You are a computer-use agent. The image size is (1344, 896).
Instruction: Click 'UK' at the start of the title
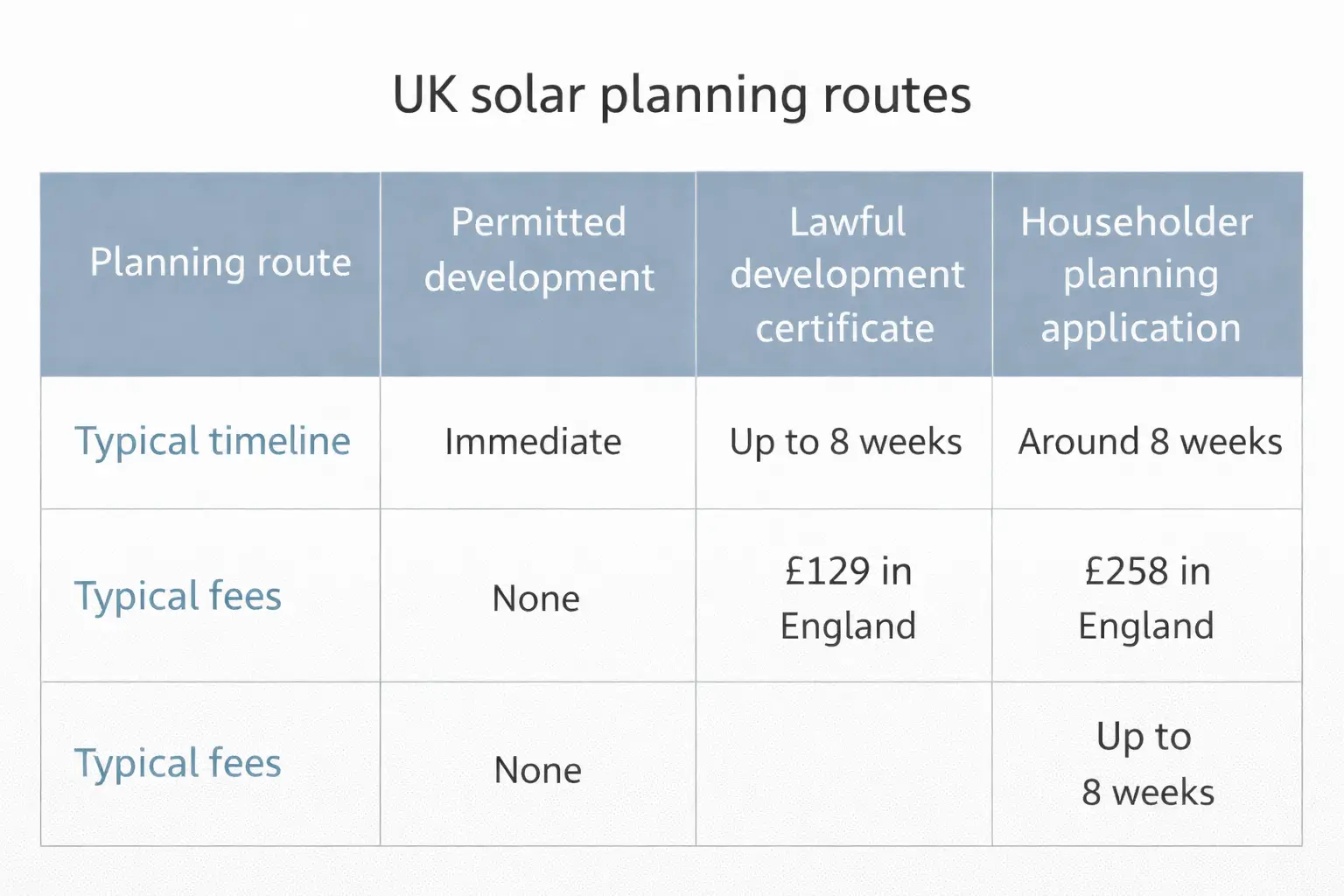pyautogui.click(x=423, y=94)
